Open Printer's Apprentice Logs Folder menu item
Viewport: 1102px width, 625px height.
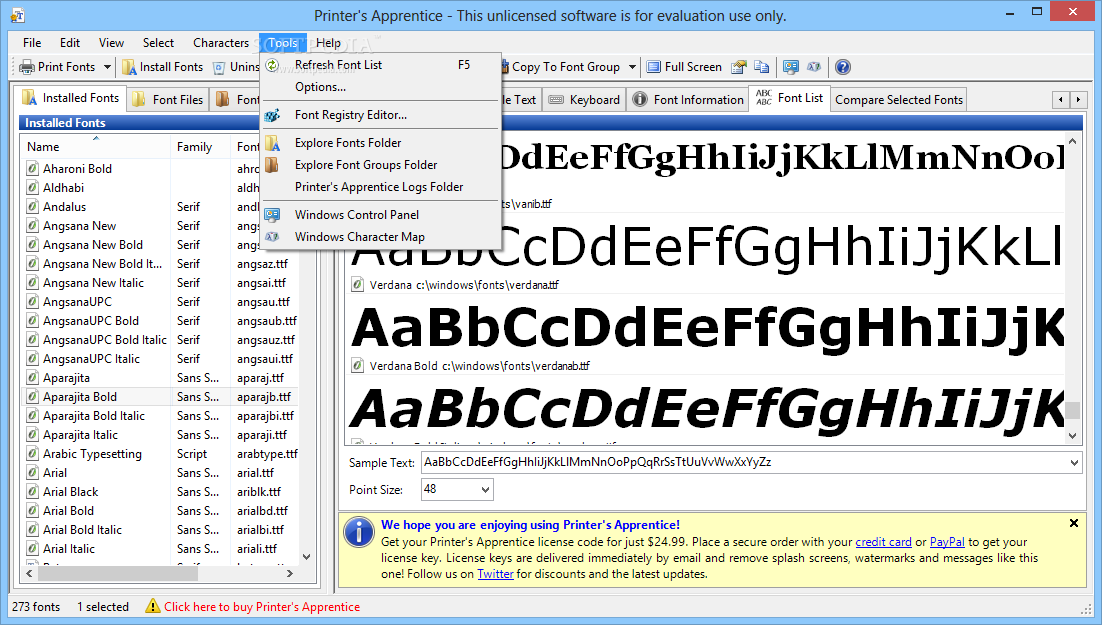[380, 187]
